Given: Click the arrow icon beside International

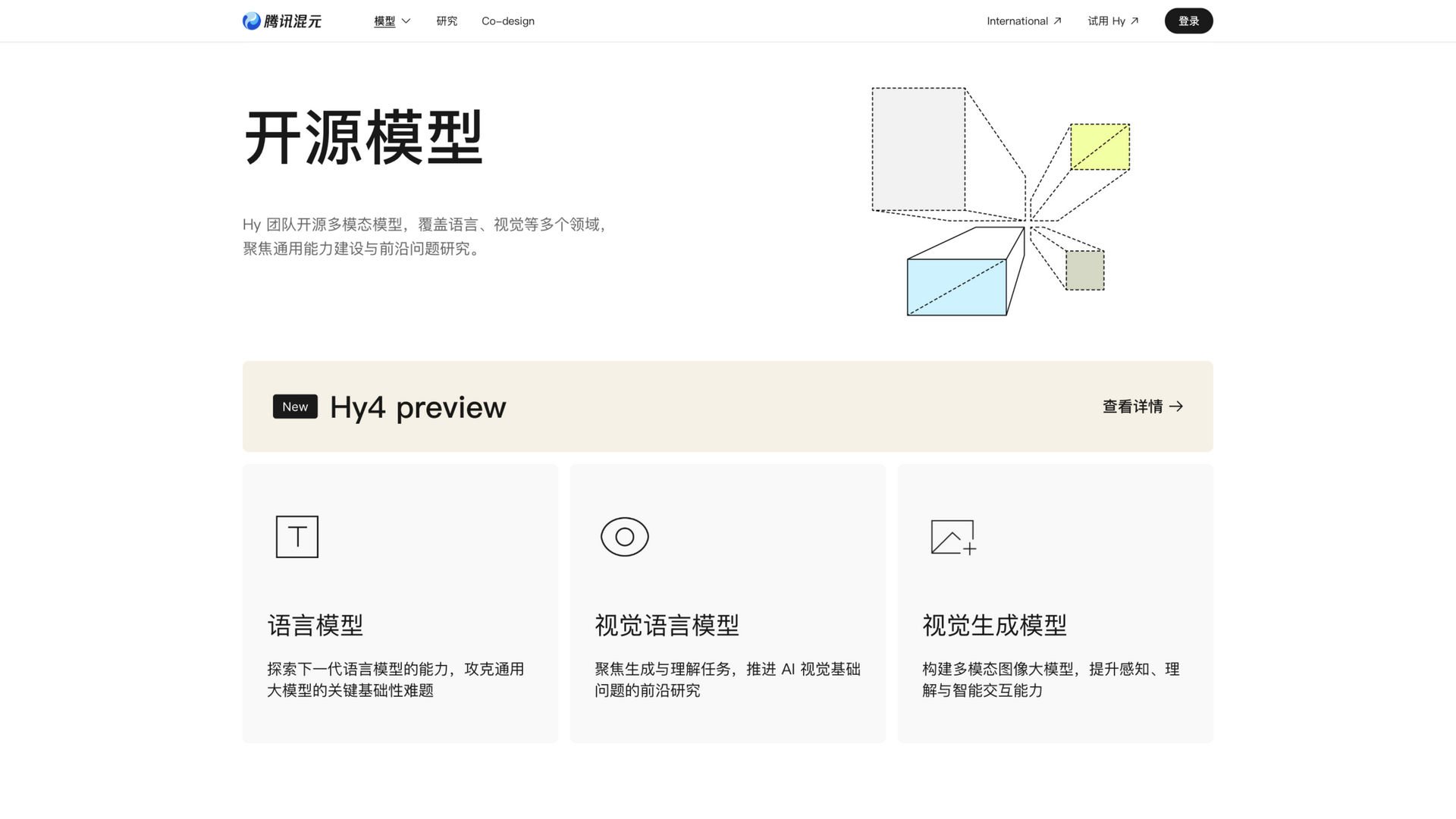Looking at the screenshot, I should coord(1057,21).
